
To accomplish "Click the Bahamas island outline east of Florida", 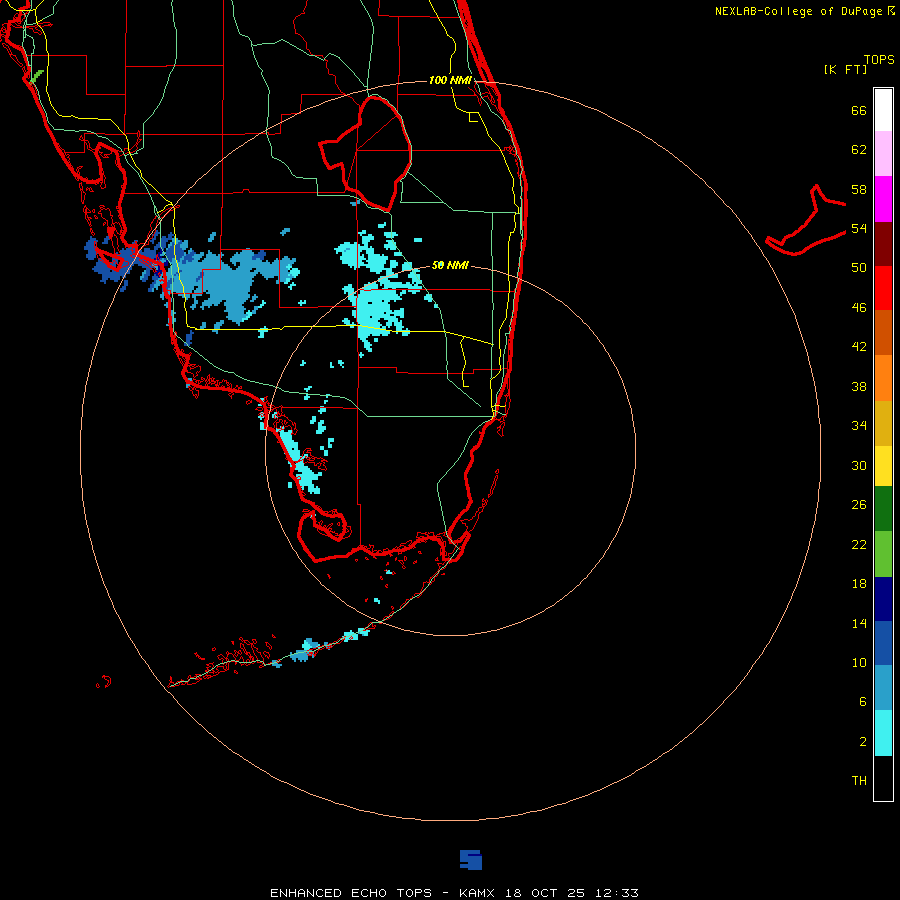I will coord(806,221).
